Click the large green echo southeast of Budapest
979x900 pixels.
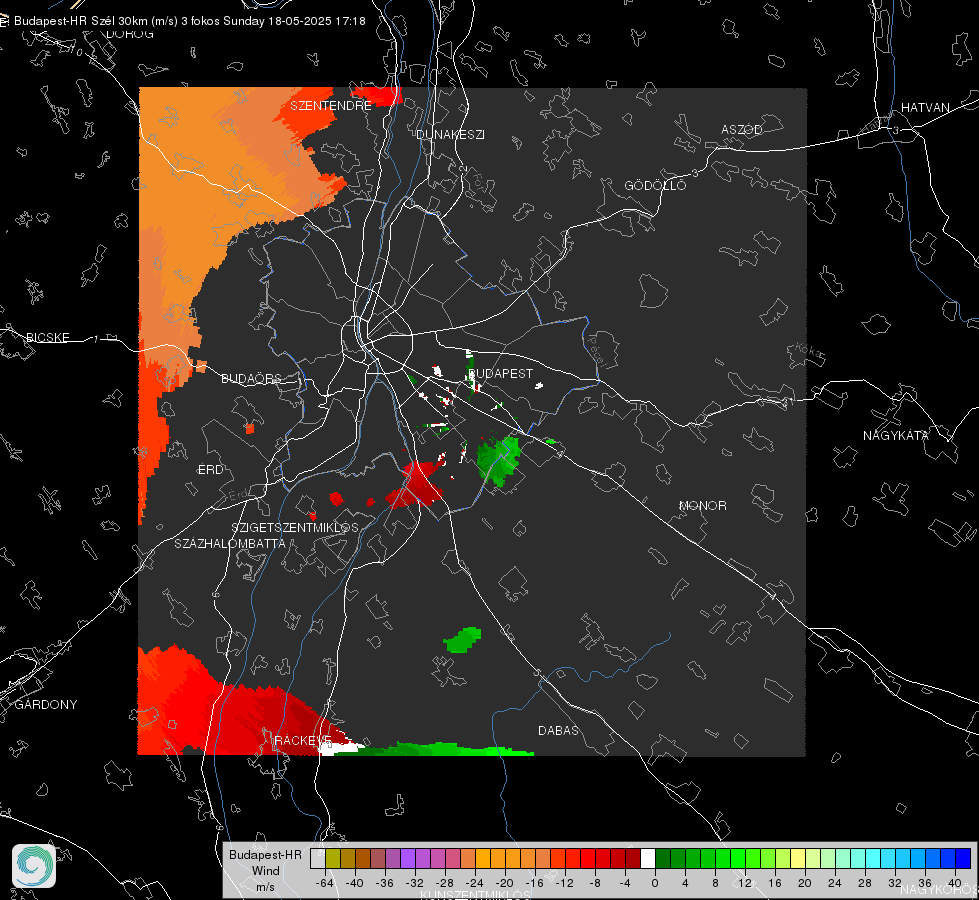click(498, 460)
